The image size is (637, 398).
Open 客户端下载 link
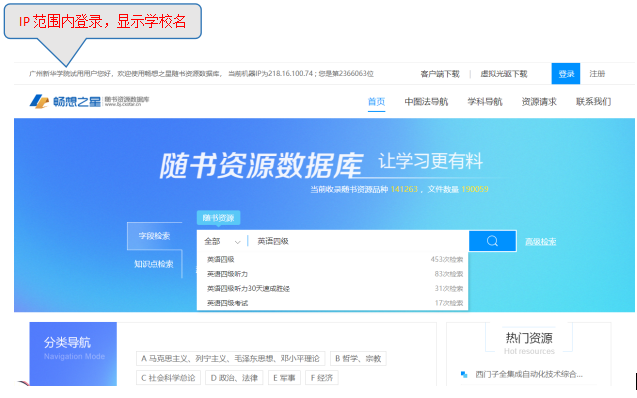(440, 74)
